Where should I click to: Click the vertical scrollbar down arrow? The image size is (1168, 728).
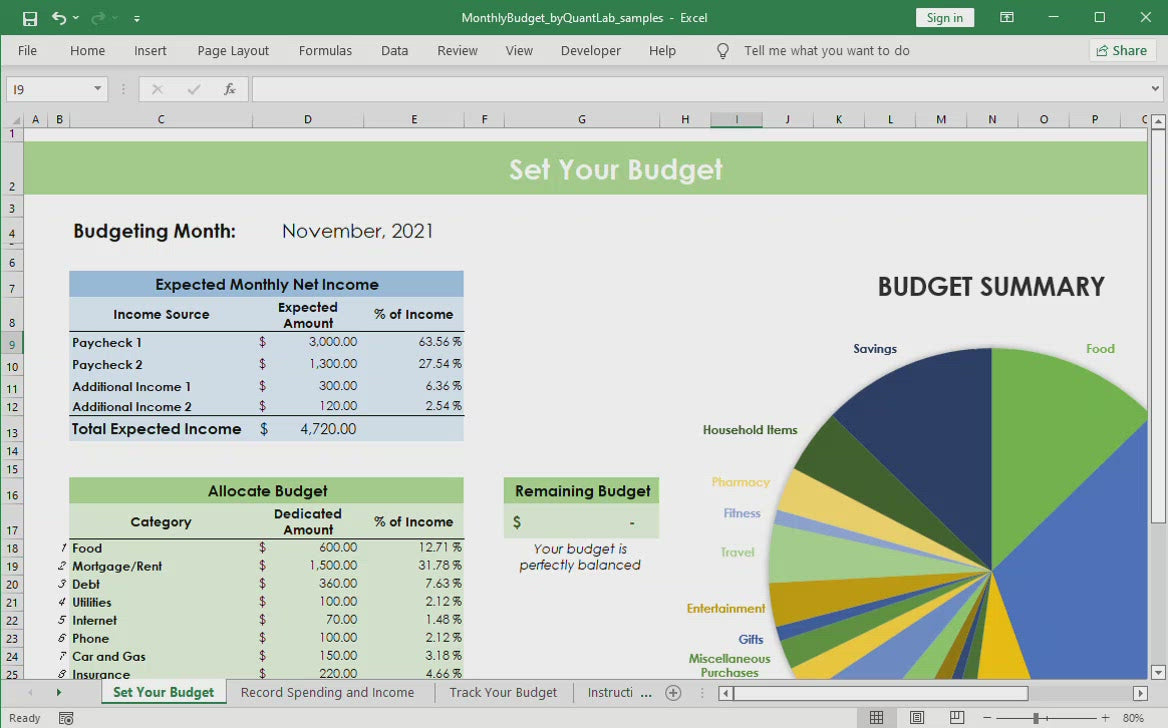[x=1158, y=673]
